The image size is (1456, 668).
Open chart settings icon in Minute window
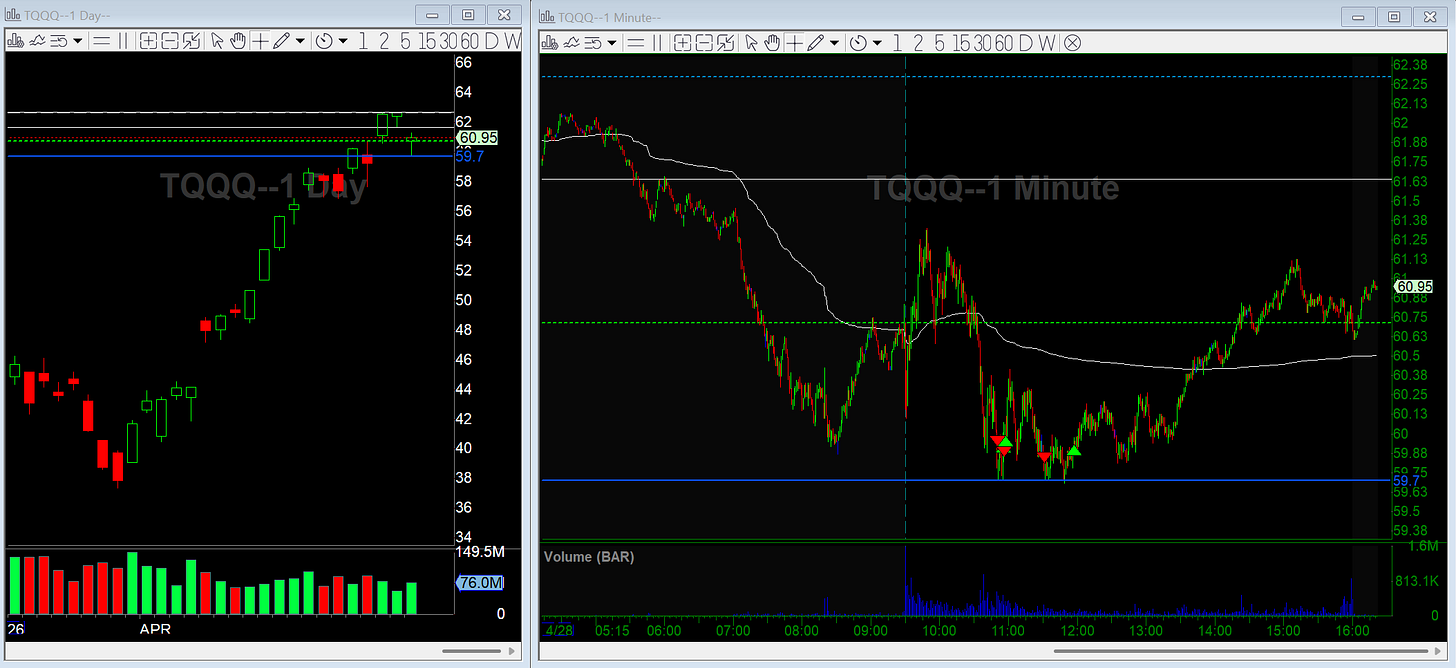tap(549, 42)
